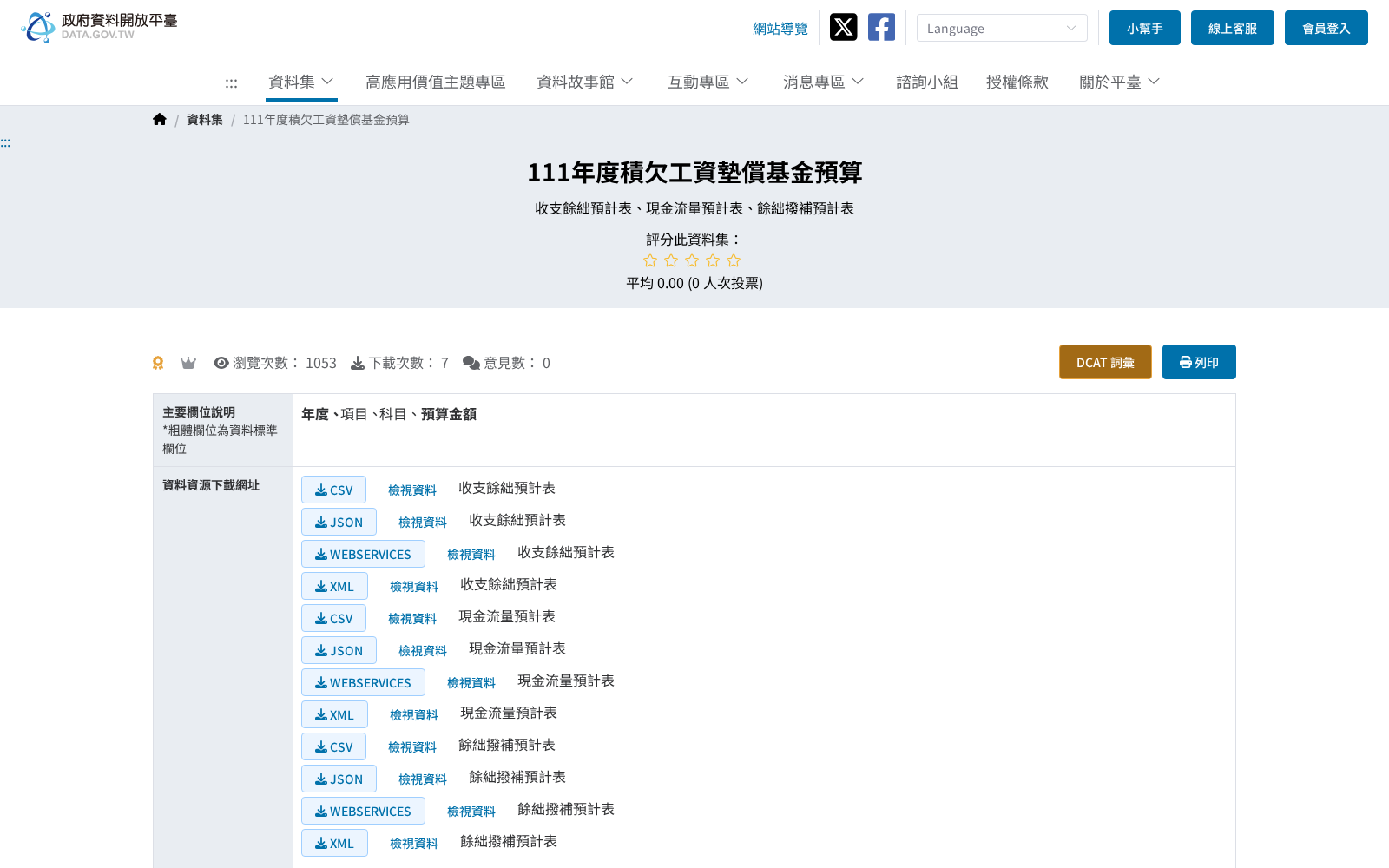Viewport: 1389px width, 868px height.
Task: Open 高應用價值主題專區 menu item
Action: (x=436, y=82)
